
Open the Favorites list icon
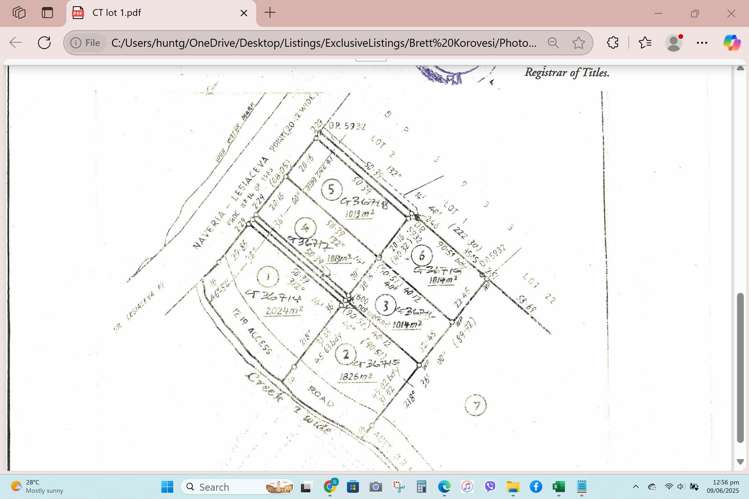point(645,43)
